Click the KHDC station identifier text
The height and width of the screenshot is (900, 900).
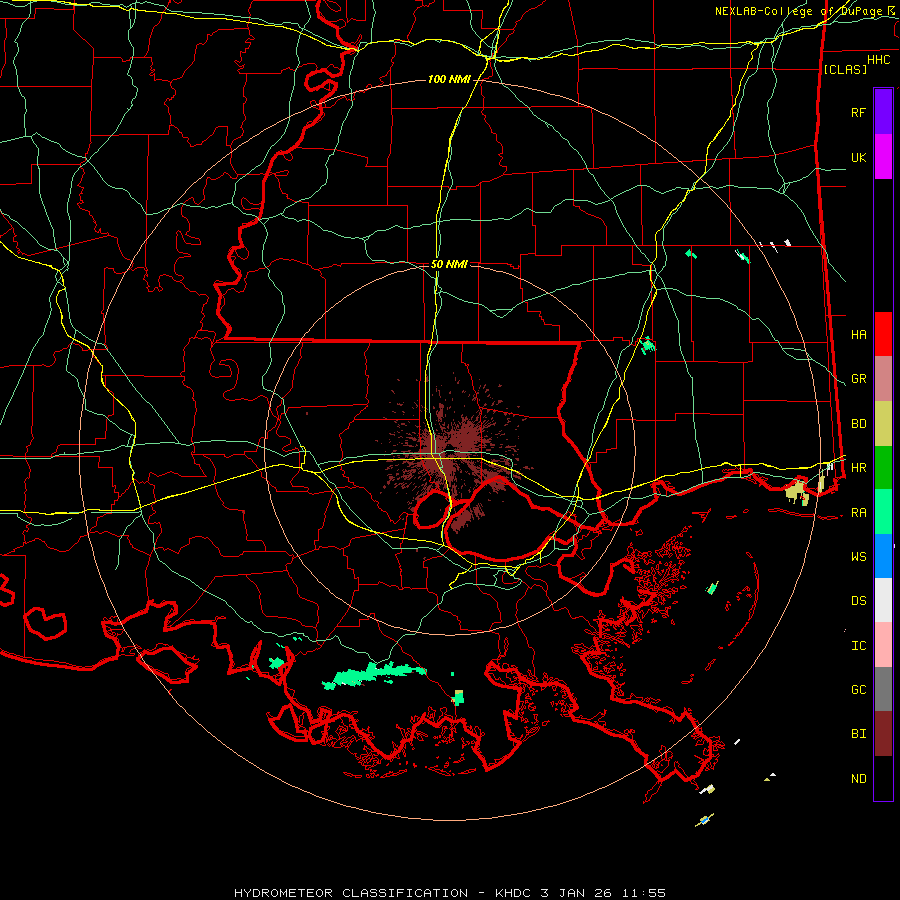[514, 893]
